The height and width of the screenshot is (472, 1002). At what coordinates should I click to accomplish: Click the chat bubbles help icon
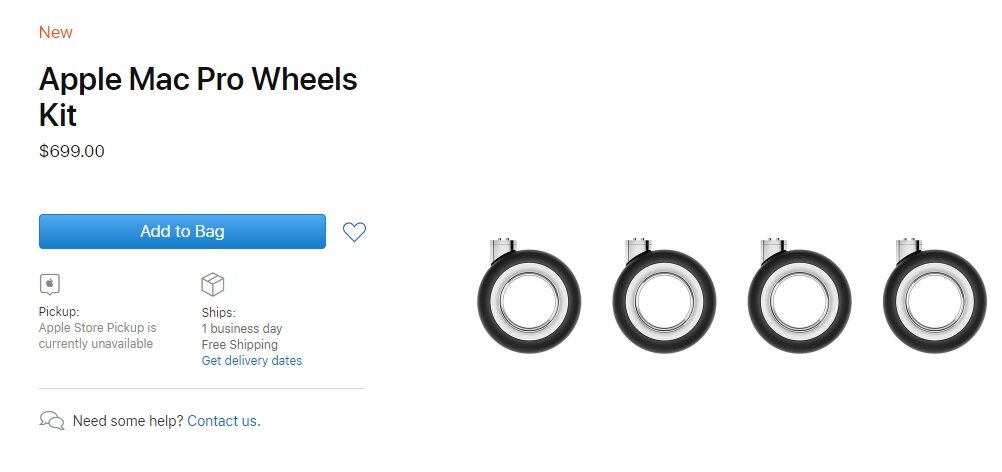point(52,420)
